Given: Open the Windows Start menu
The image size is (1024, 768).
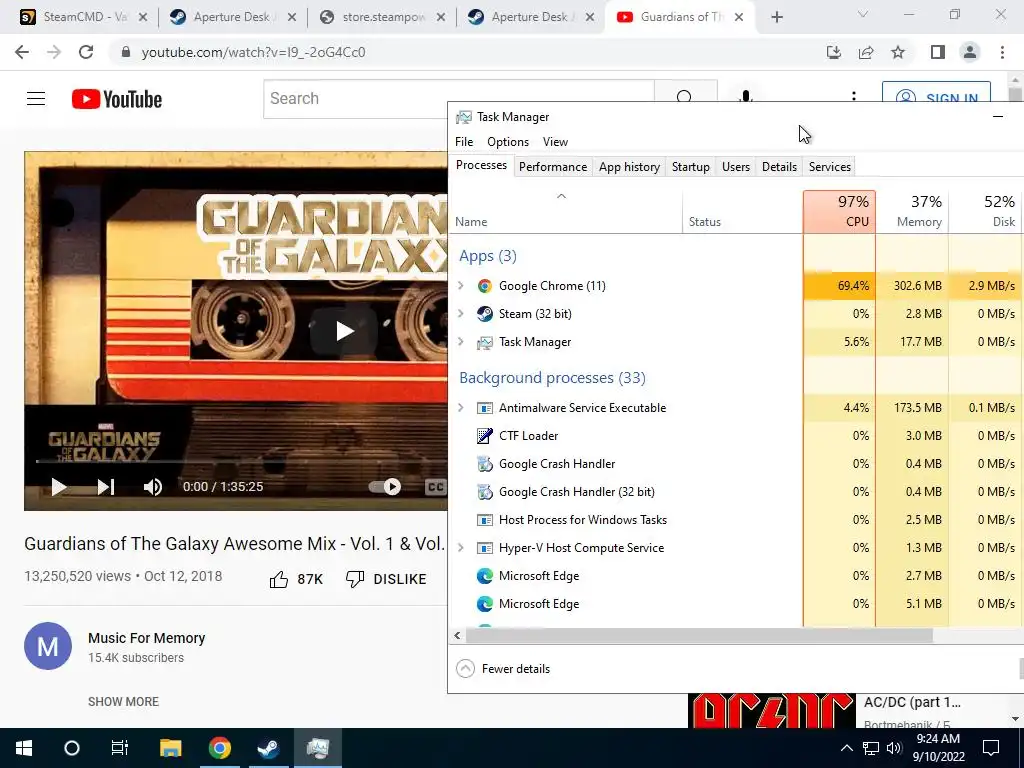Looking at the screenshot, I should click(24, 748).
